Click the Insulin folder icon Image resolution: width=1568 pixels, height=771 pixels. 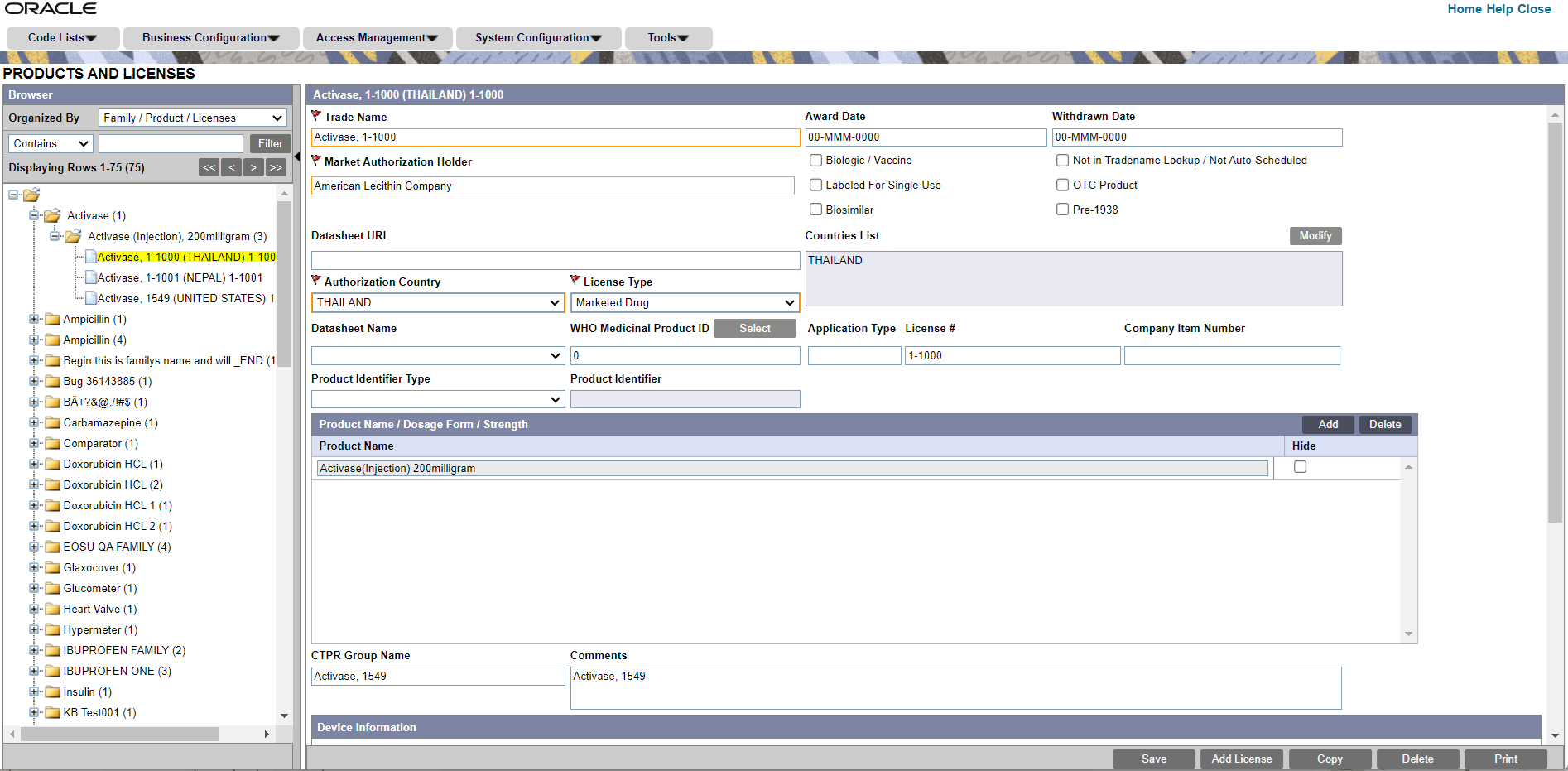point(53,691)
